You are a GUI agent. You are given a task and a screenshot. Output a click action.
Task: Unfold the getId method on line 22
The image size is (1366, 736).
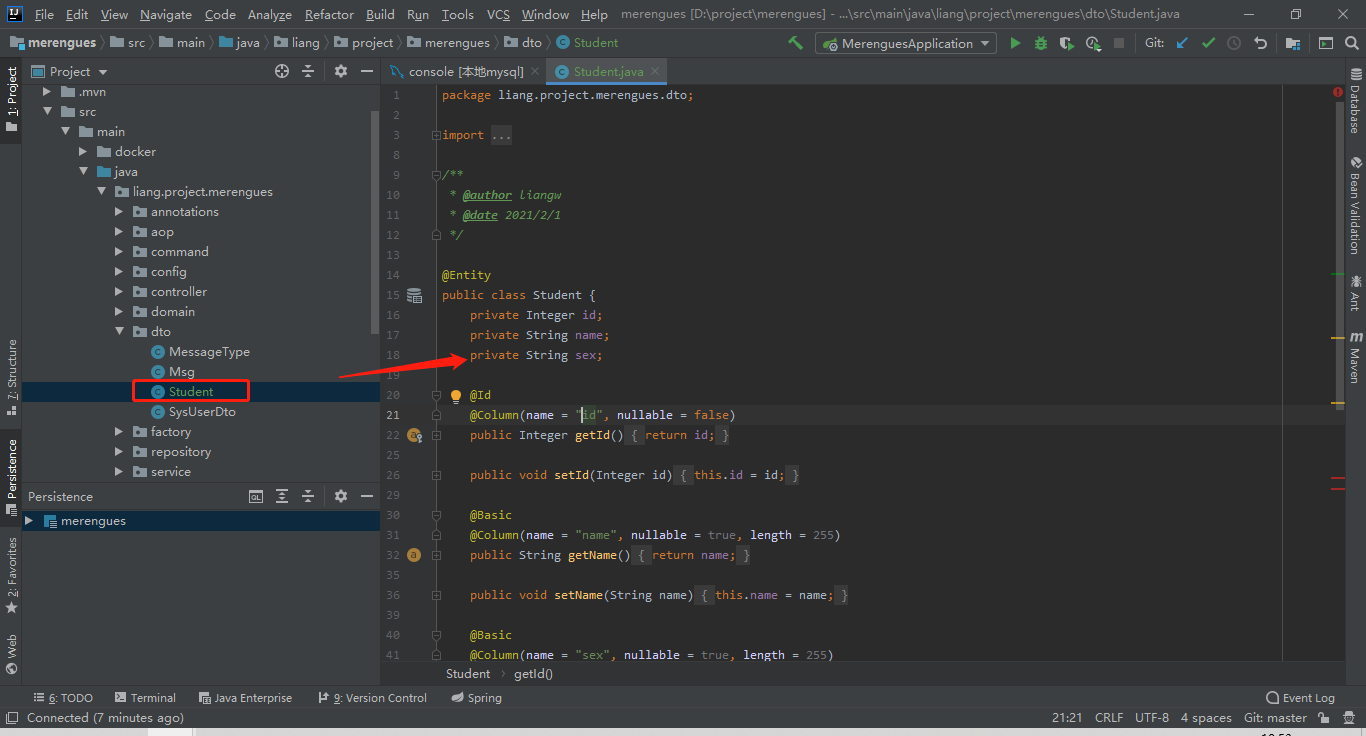436,435
